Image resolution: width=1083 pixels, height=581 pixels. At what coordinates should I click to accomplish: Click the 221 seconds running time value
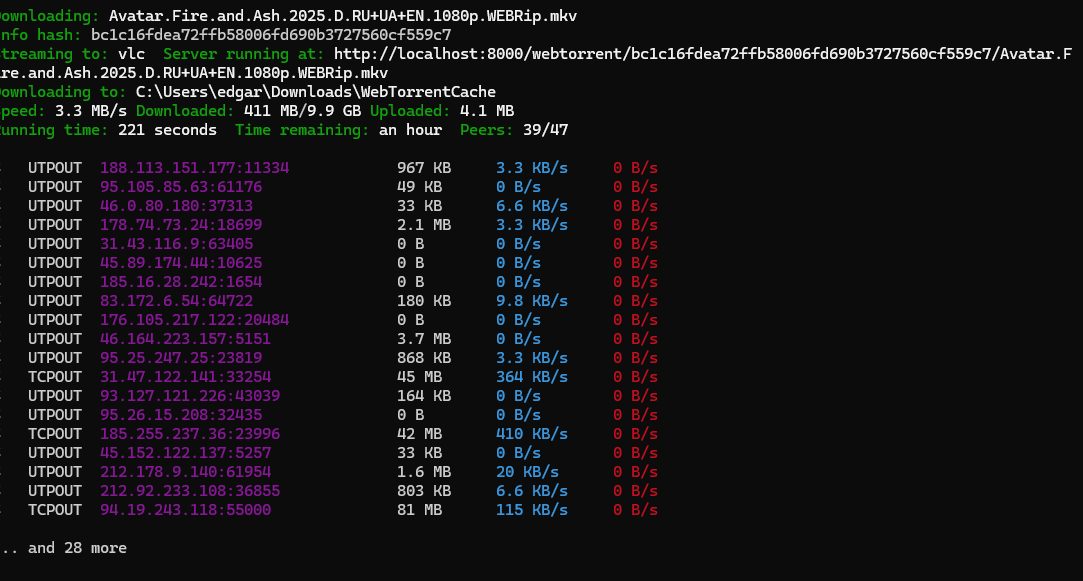point(167,130)
